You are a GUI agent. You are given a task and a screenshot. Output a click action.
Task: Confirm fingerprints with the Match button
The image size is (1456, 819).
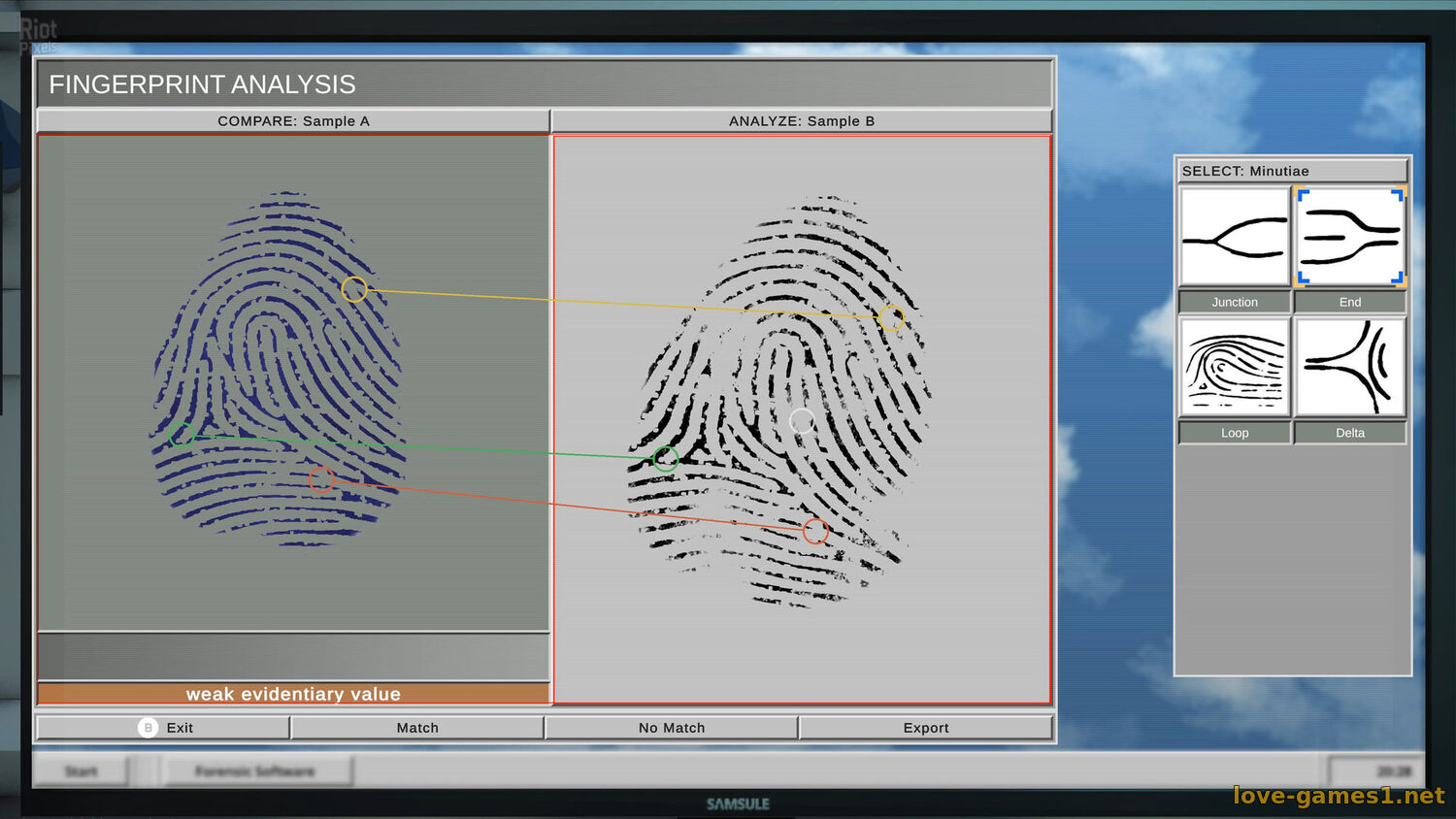tap(417, 728)
